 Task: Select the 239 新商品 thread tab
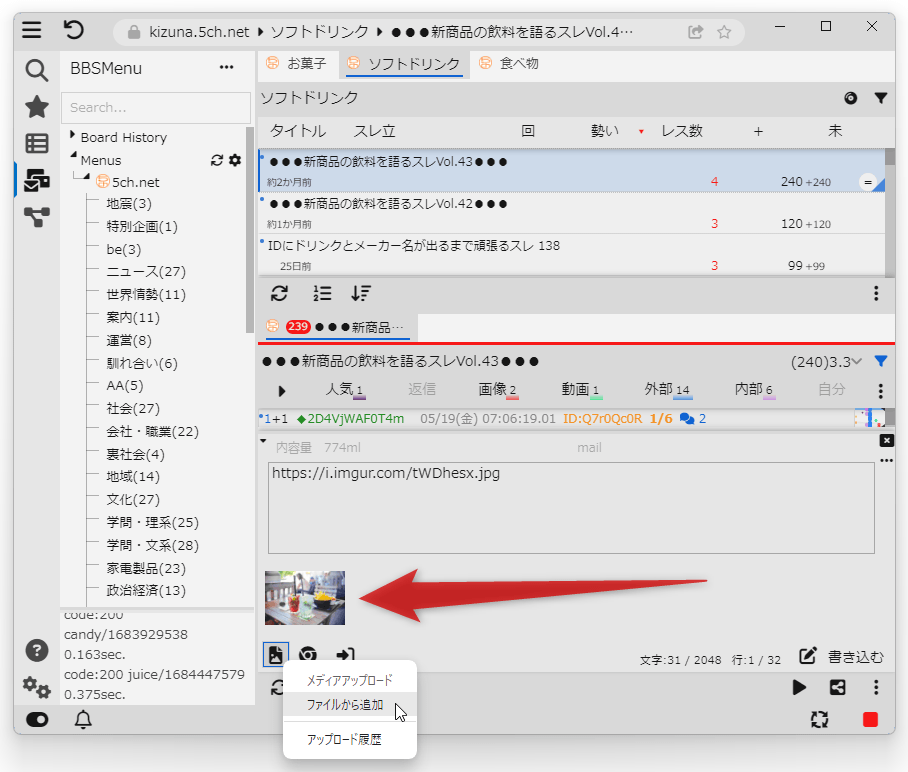[x=338, y=327]
